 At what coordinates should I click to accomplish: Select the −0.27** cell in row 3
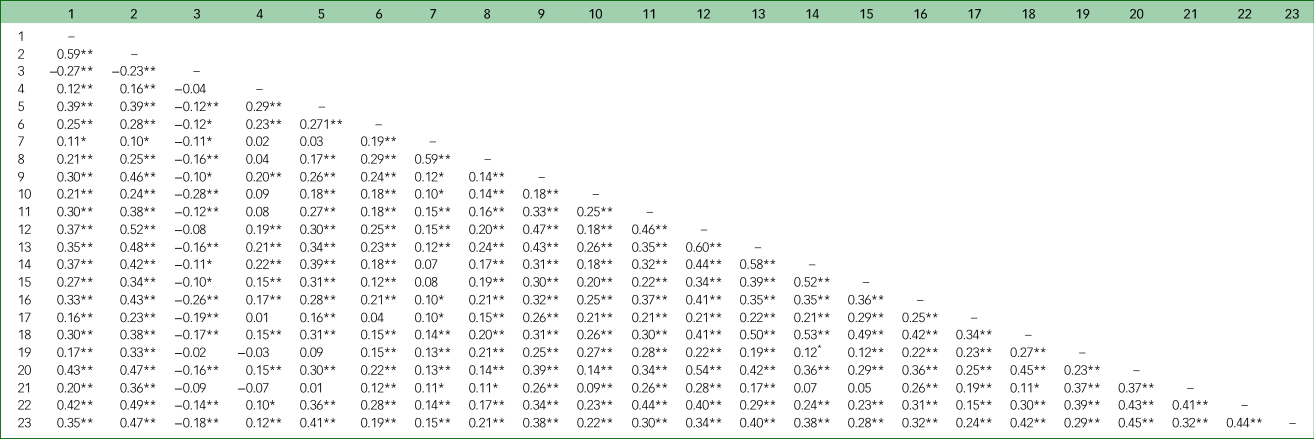[x=72, y=71]
